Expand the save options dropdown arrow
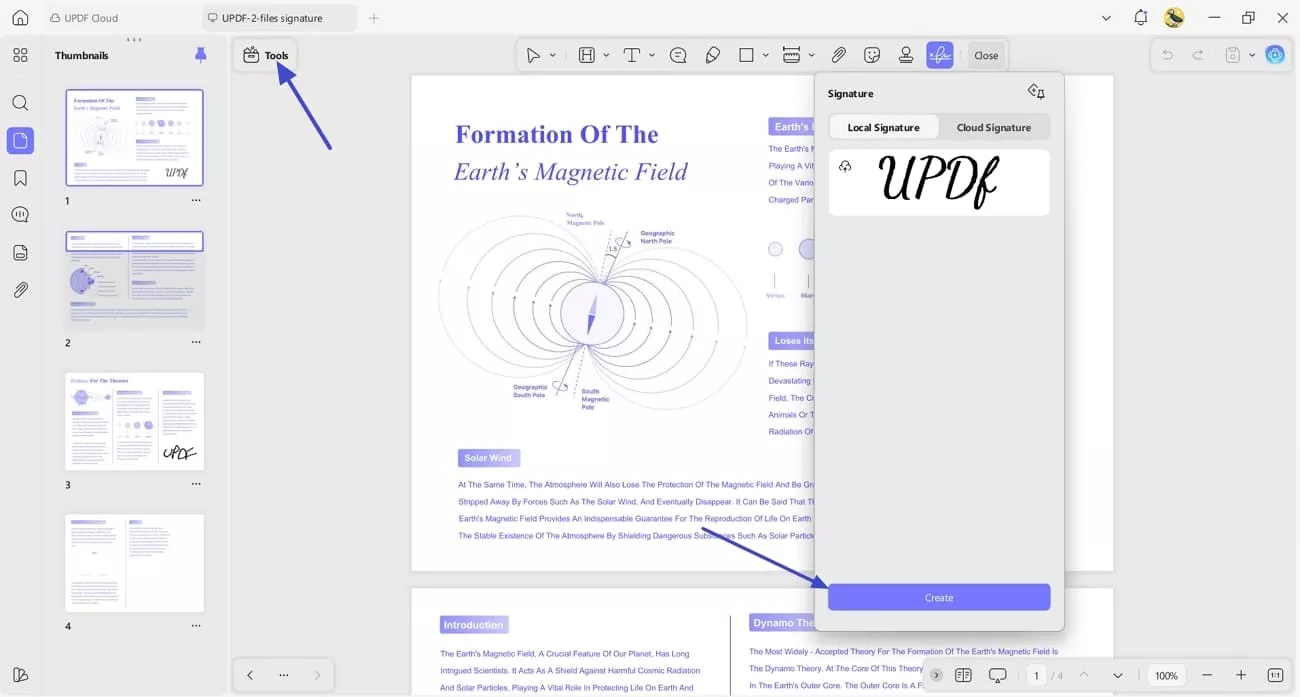This screenshot has width=1300, height=697. coord(1252,55)
